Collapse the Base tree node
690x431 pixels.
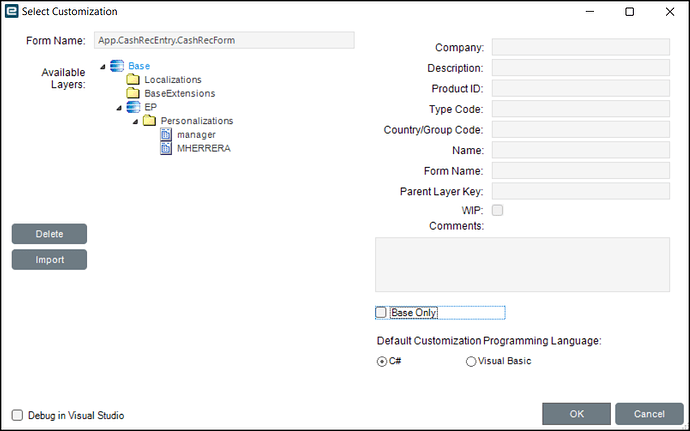(x=103, y=67)
